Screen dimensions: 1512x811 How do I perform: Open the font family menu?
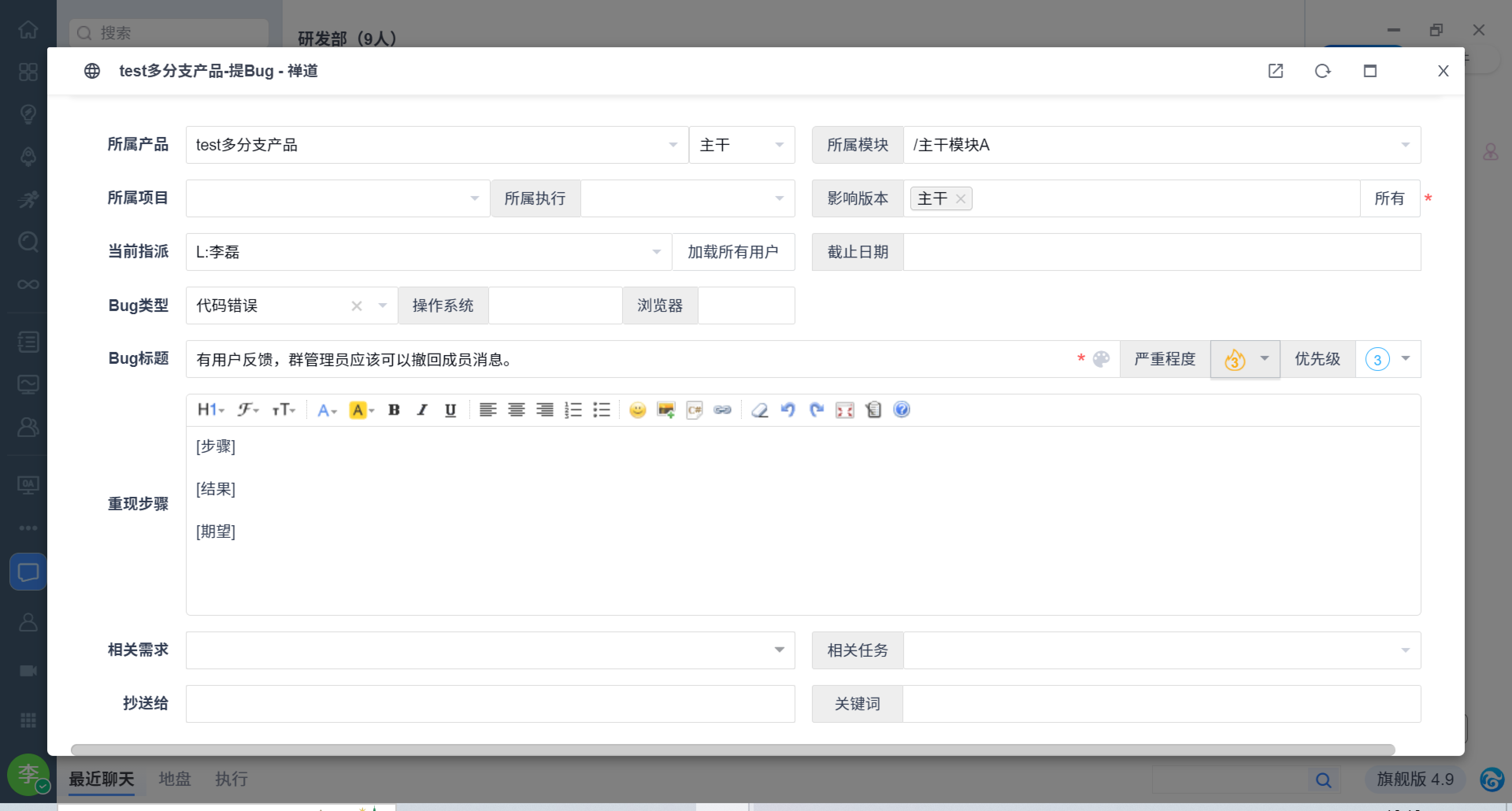[x=248, y=409]
